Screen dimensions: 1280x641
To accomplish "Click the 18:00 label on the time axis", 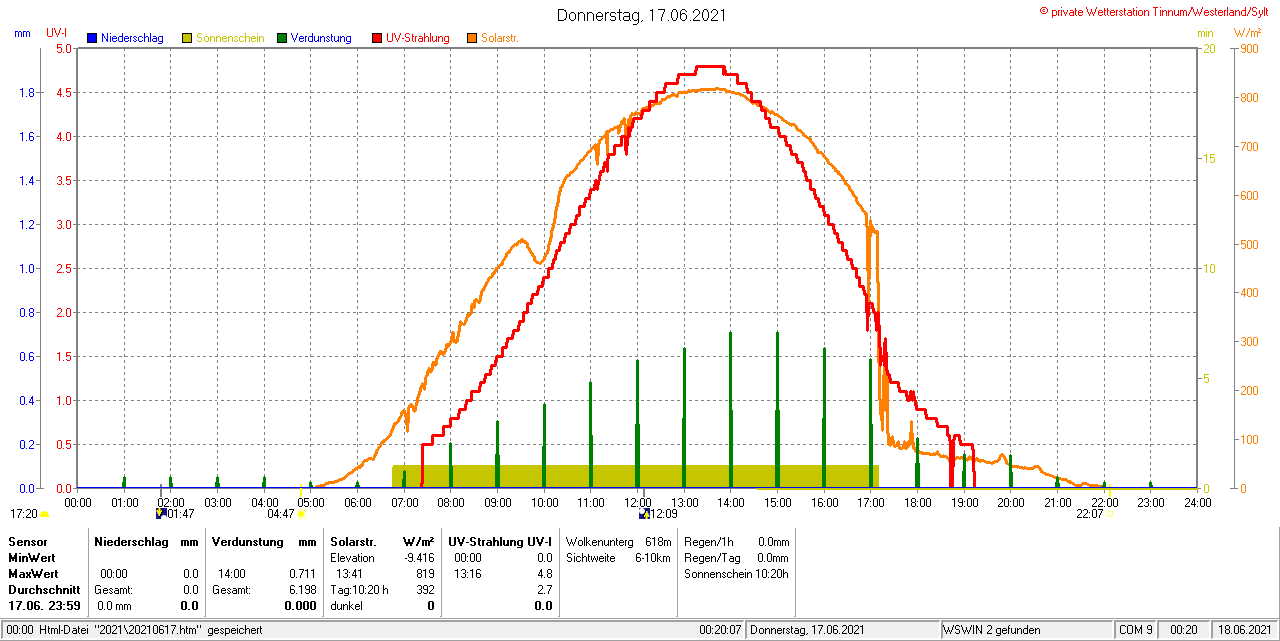I will (x=917, y=502).
